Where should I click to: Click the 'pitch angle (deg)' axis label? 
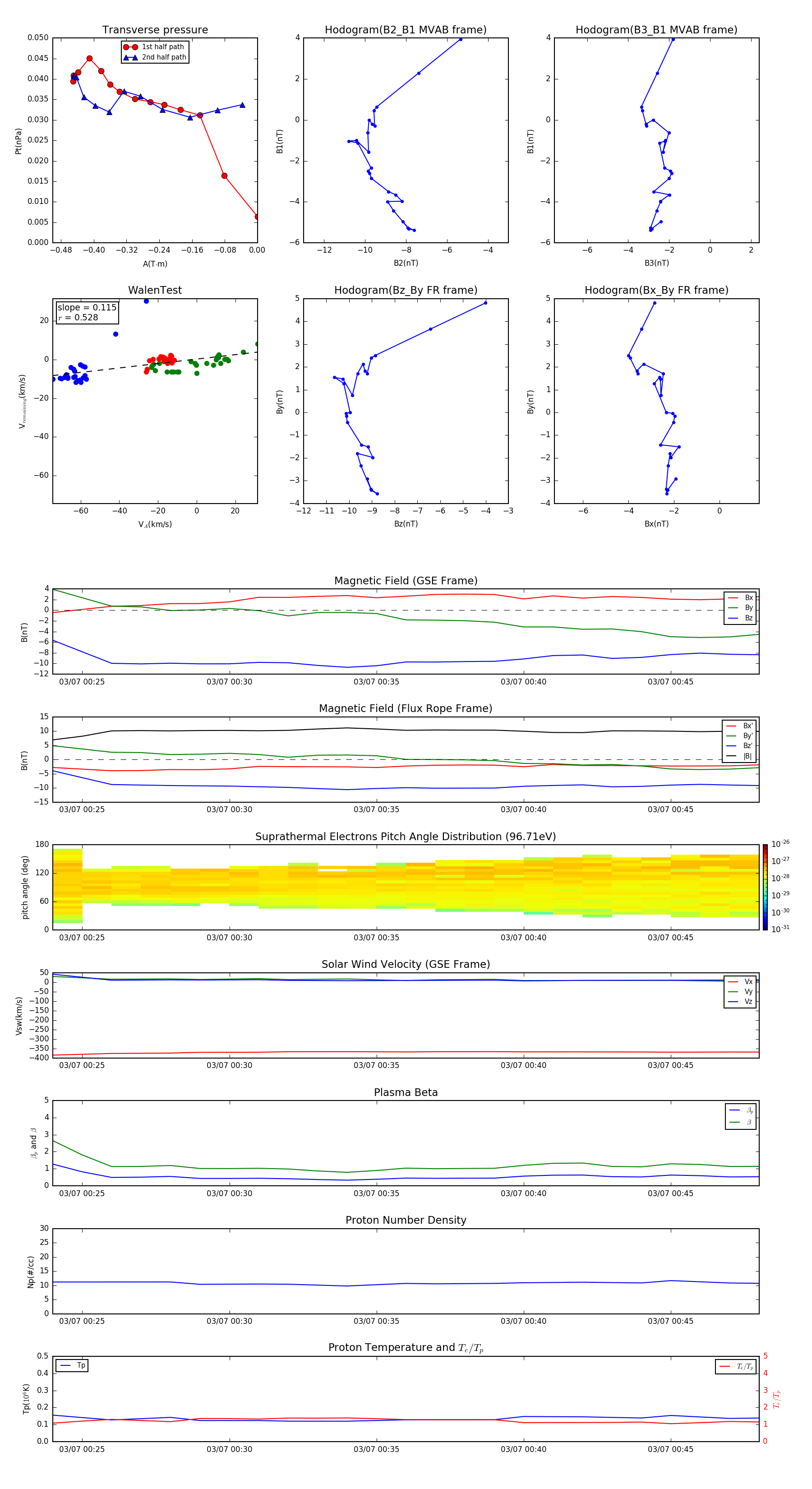[x=25, y=887]
